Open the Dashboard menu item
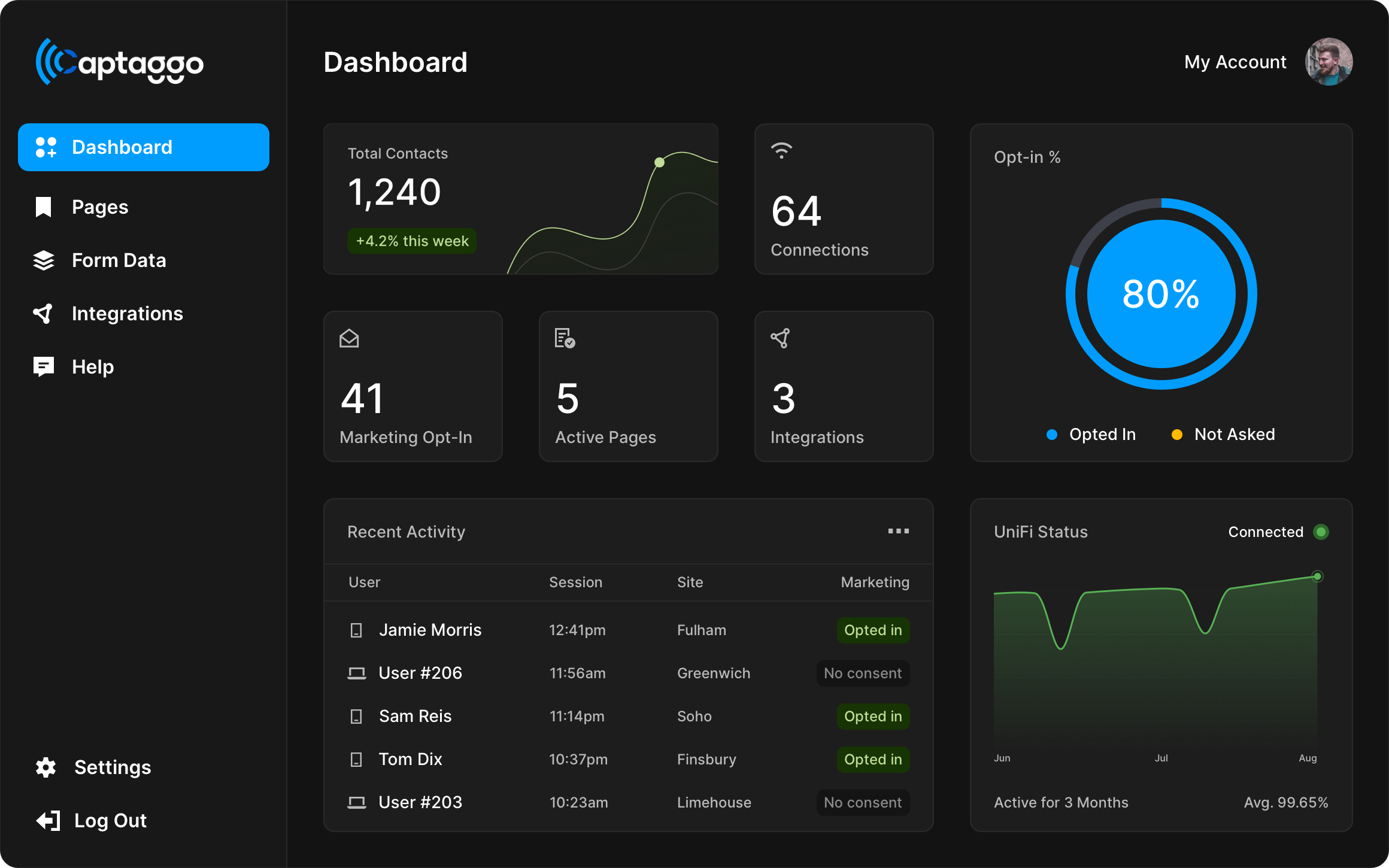Viewport: 1389px width, 868px height. point(144,147)
